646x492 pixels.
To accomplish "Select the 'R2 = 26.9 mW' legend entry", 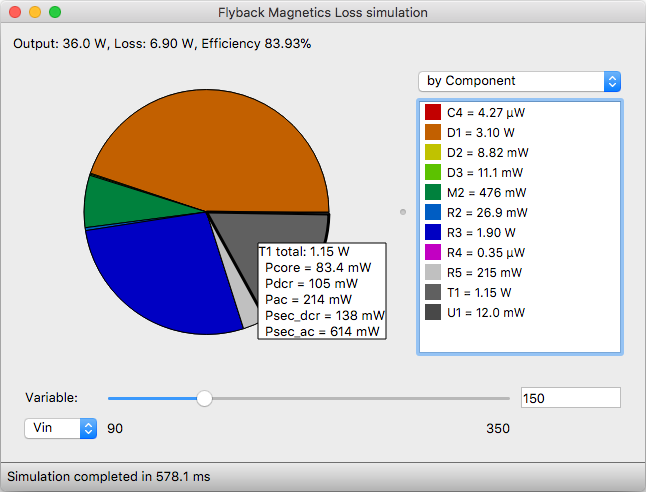I will (x=487, y=213).
